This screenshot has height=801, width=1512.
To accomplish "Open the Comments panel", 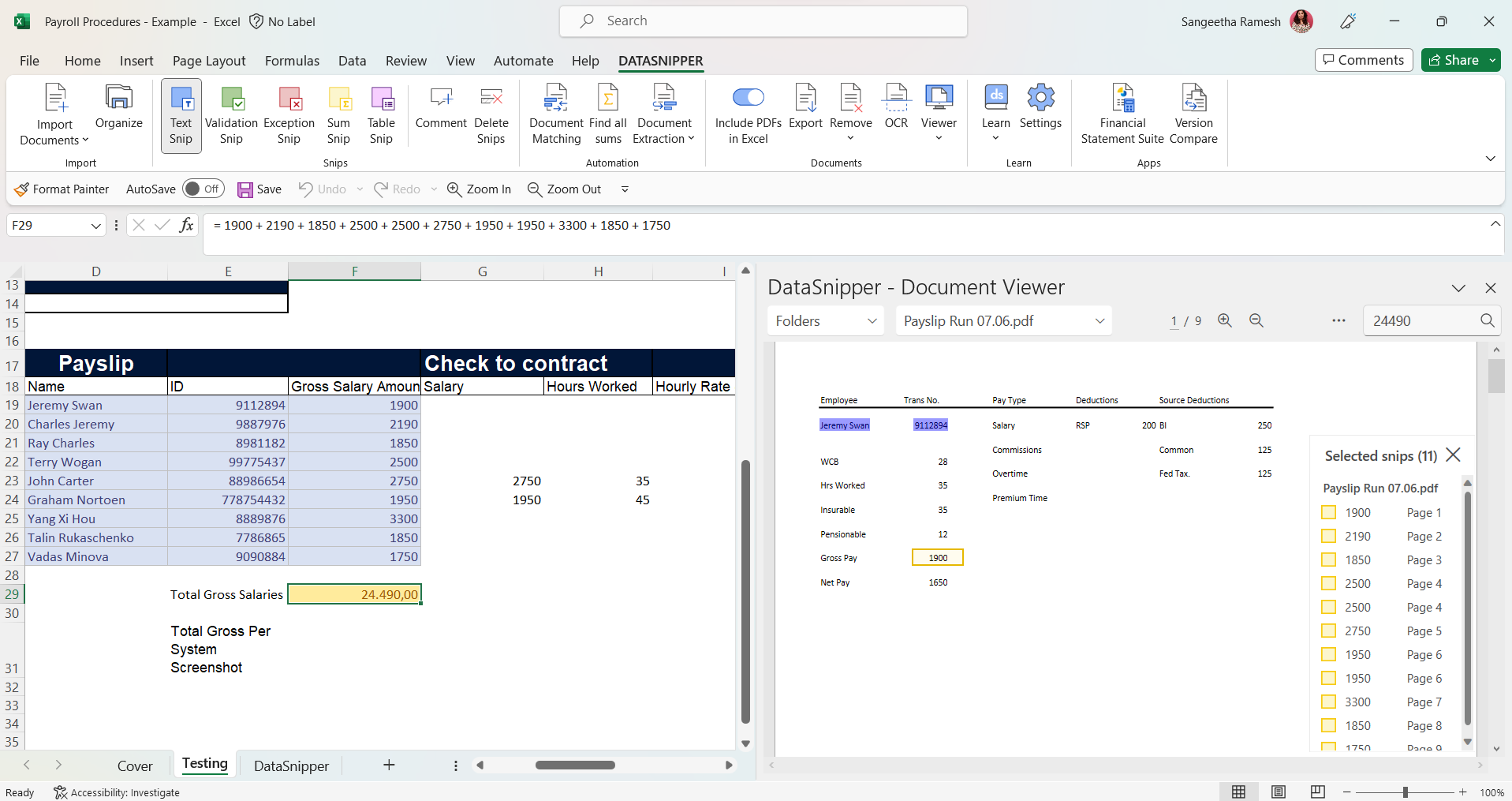I will tap(1363, 59).
